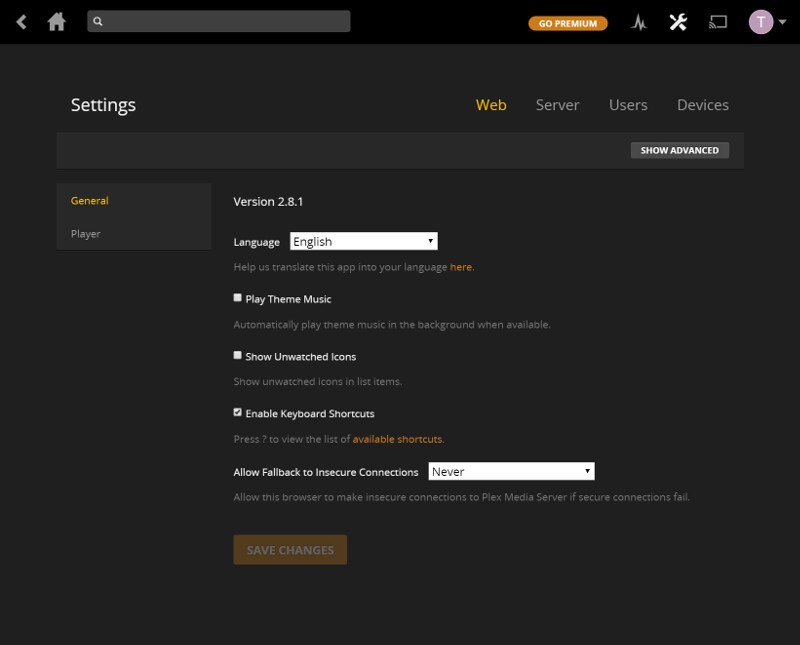Click the cast to device icon

(718, 22)
